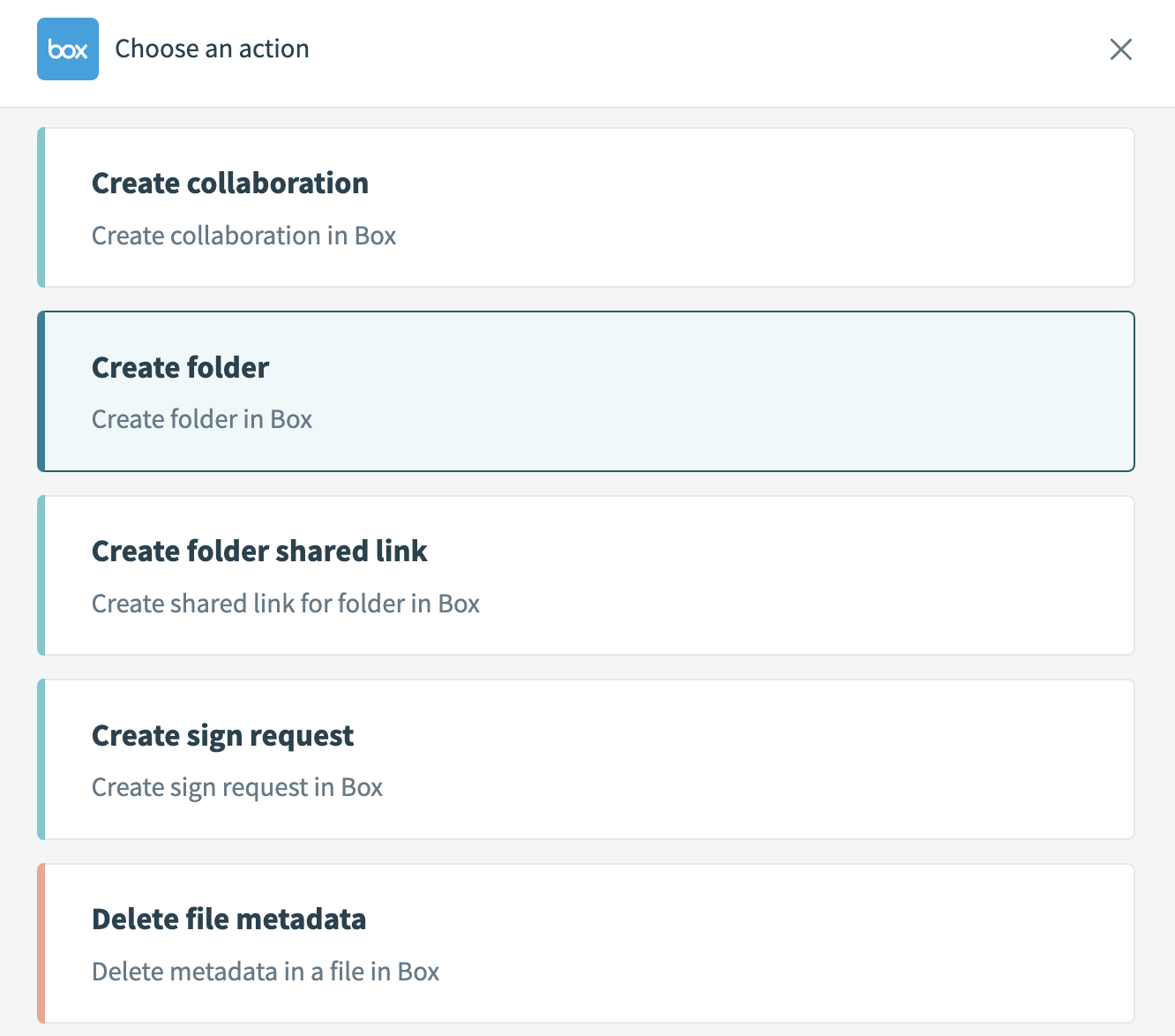This screenshot has height=1036, width=1175.
Task: Click the salmon stripe beside Delete file metadata
Action: point(41,943)
